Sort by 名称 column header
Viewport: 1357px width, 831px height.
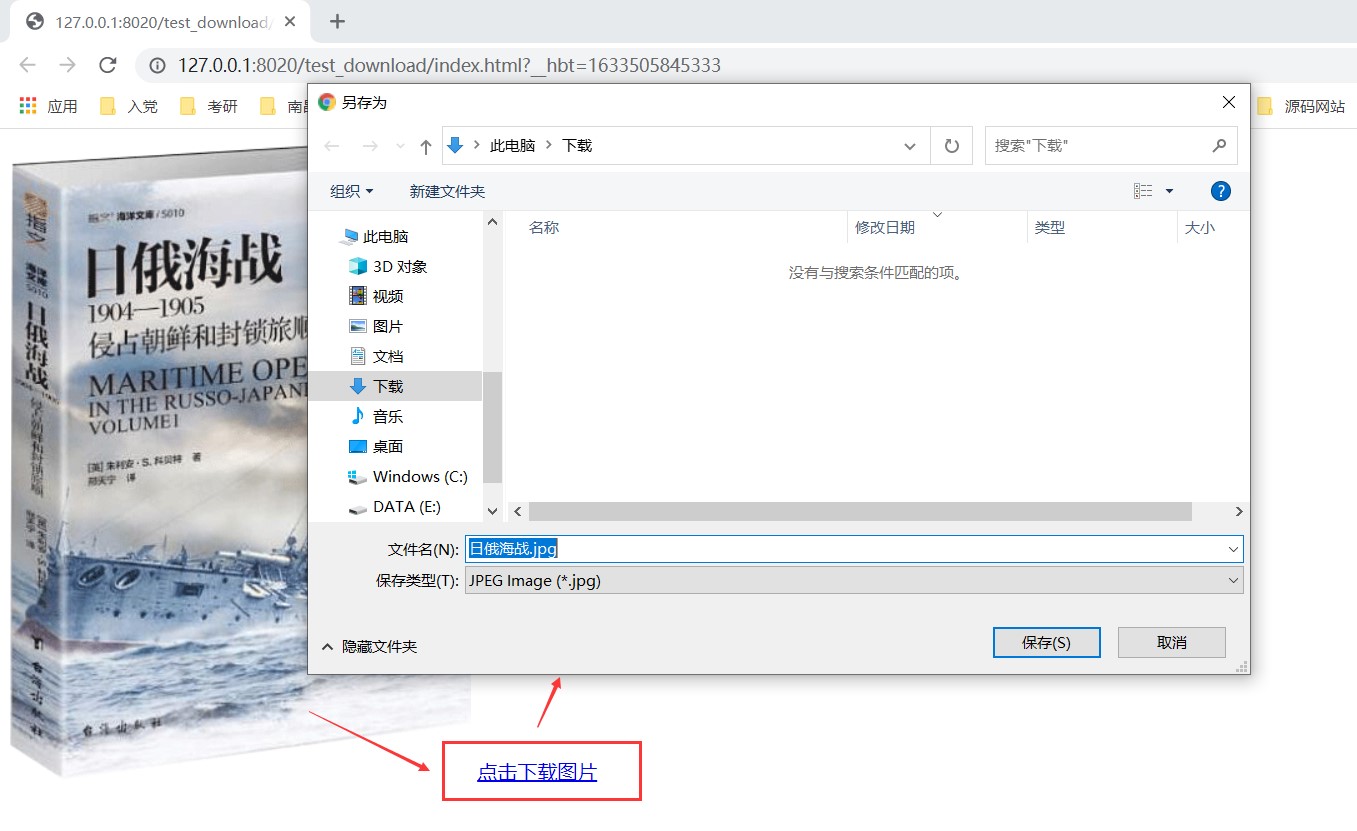[x=544, y=228]
